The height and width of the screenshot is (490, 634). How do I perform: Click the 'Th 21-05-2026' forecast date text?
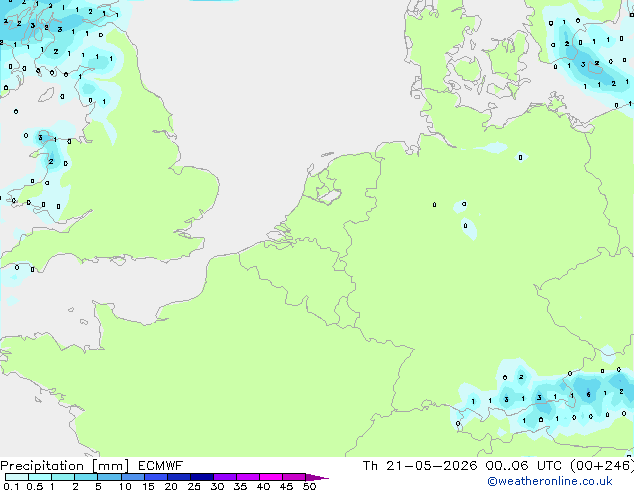coord(420,466)
